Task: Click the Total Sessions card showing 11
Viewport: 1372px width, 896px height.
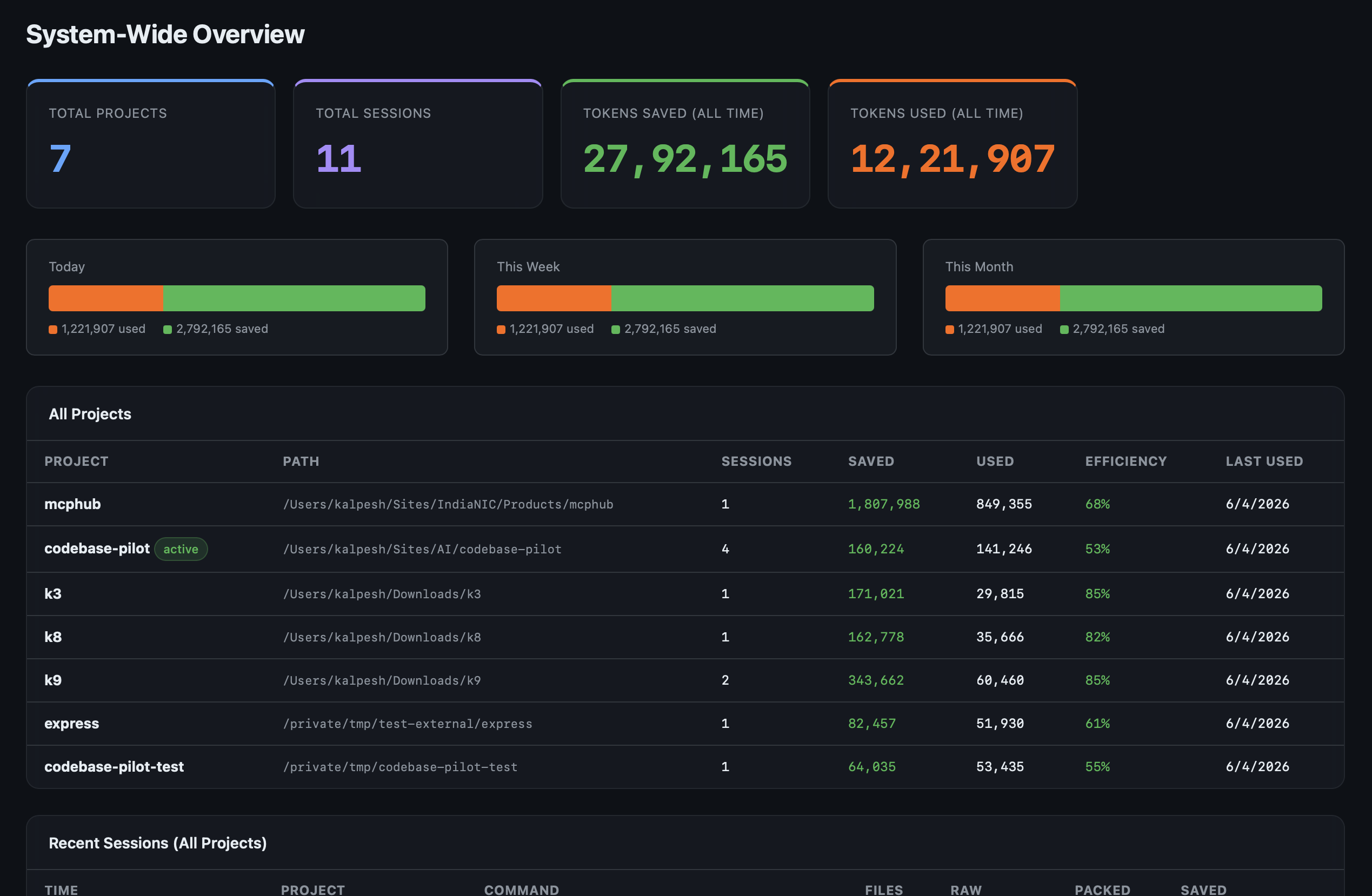Action: tap(418, 144)
